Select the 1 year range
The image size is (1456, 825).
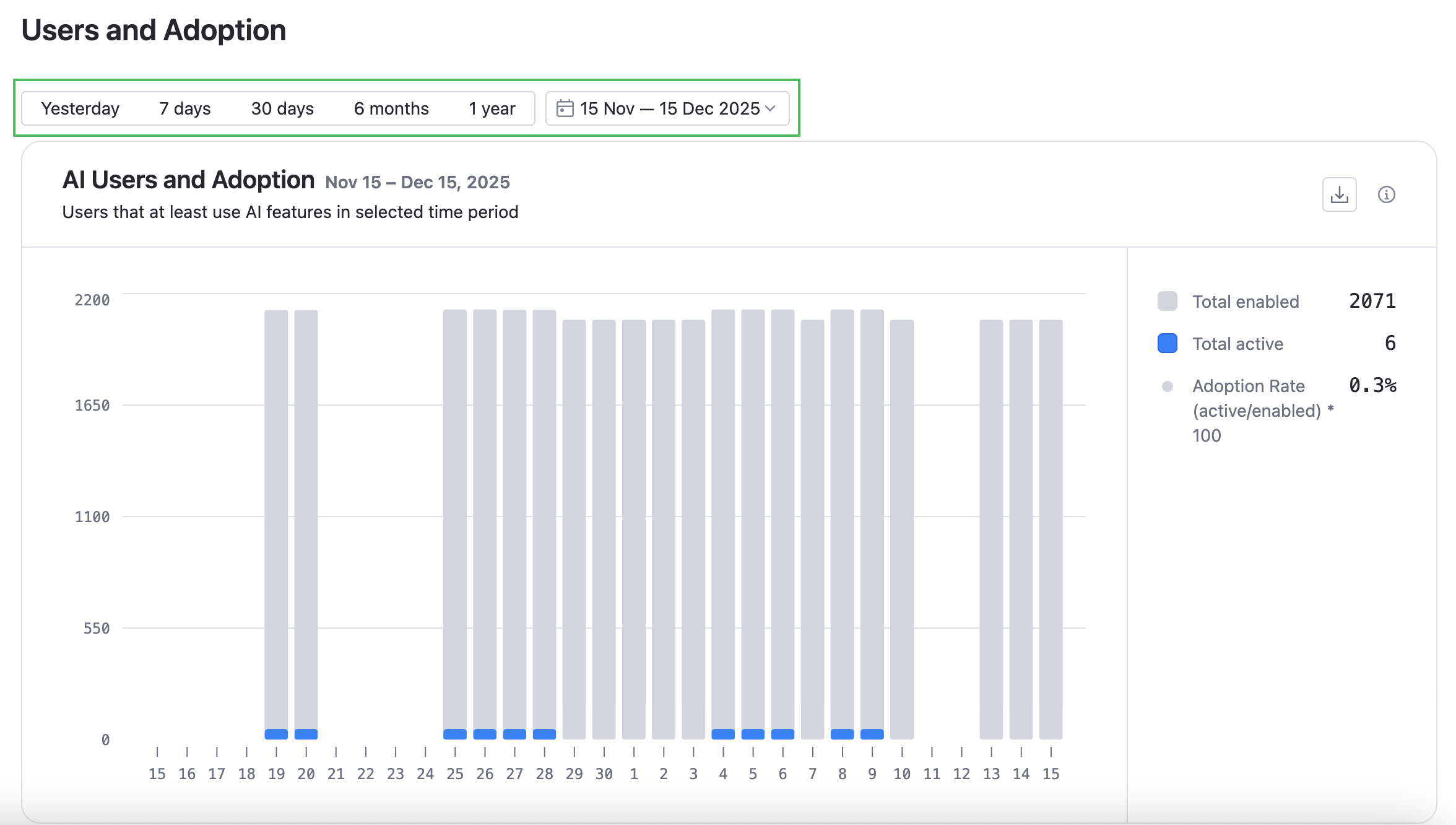coord(492,108)
